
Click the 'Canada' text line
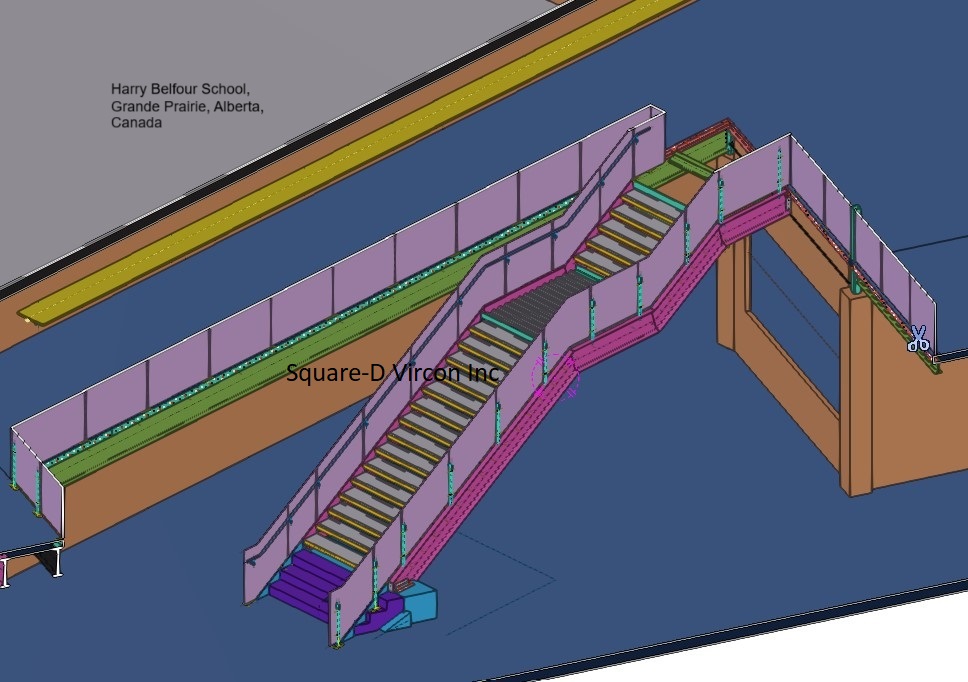(136, 123)
